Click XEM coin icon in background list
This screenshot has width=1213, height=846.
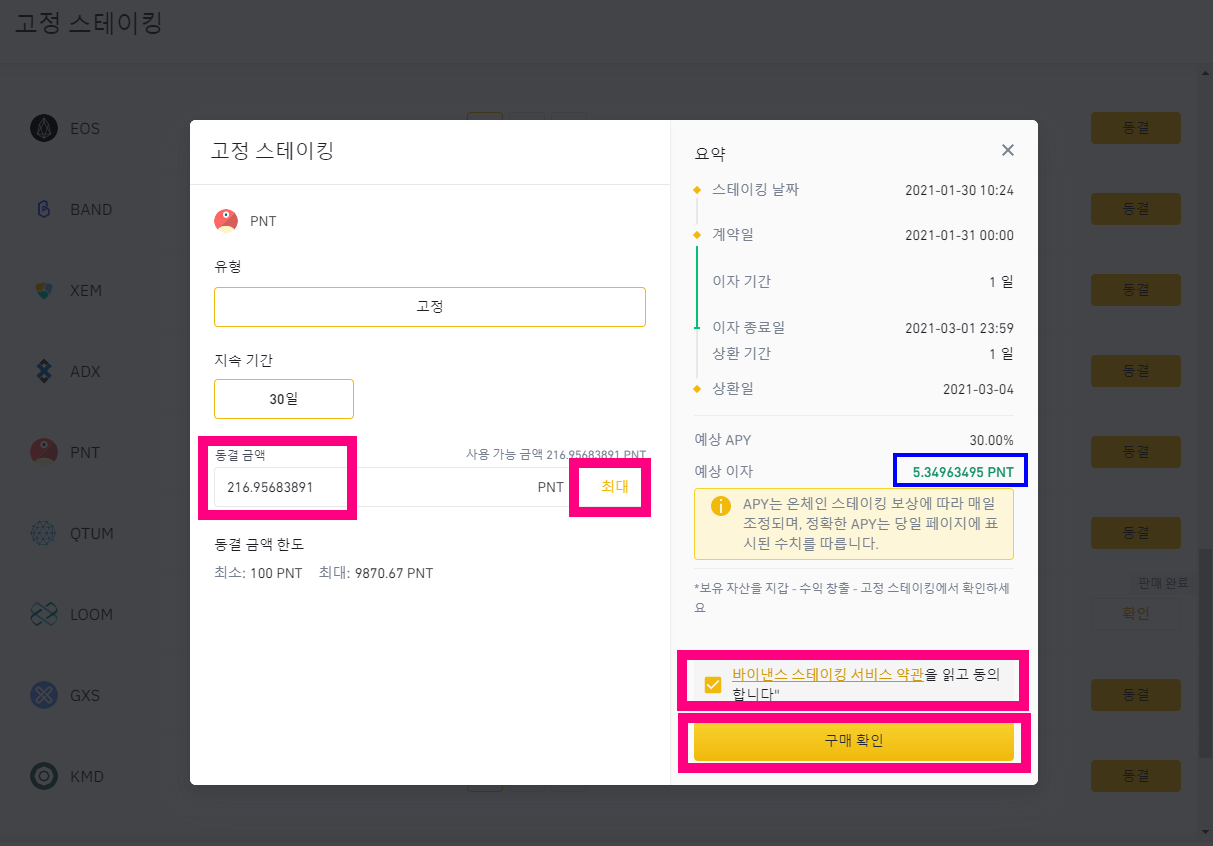click(44, 290)
